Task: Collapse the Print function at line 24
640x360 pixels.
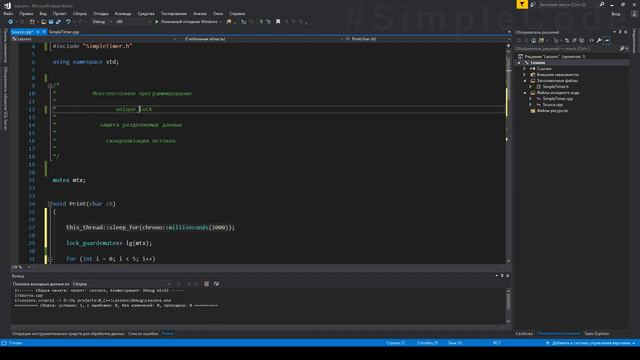Action: point(50,204)
